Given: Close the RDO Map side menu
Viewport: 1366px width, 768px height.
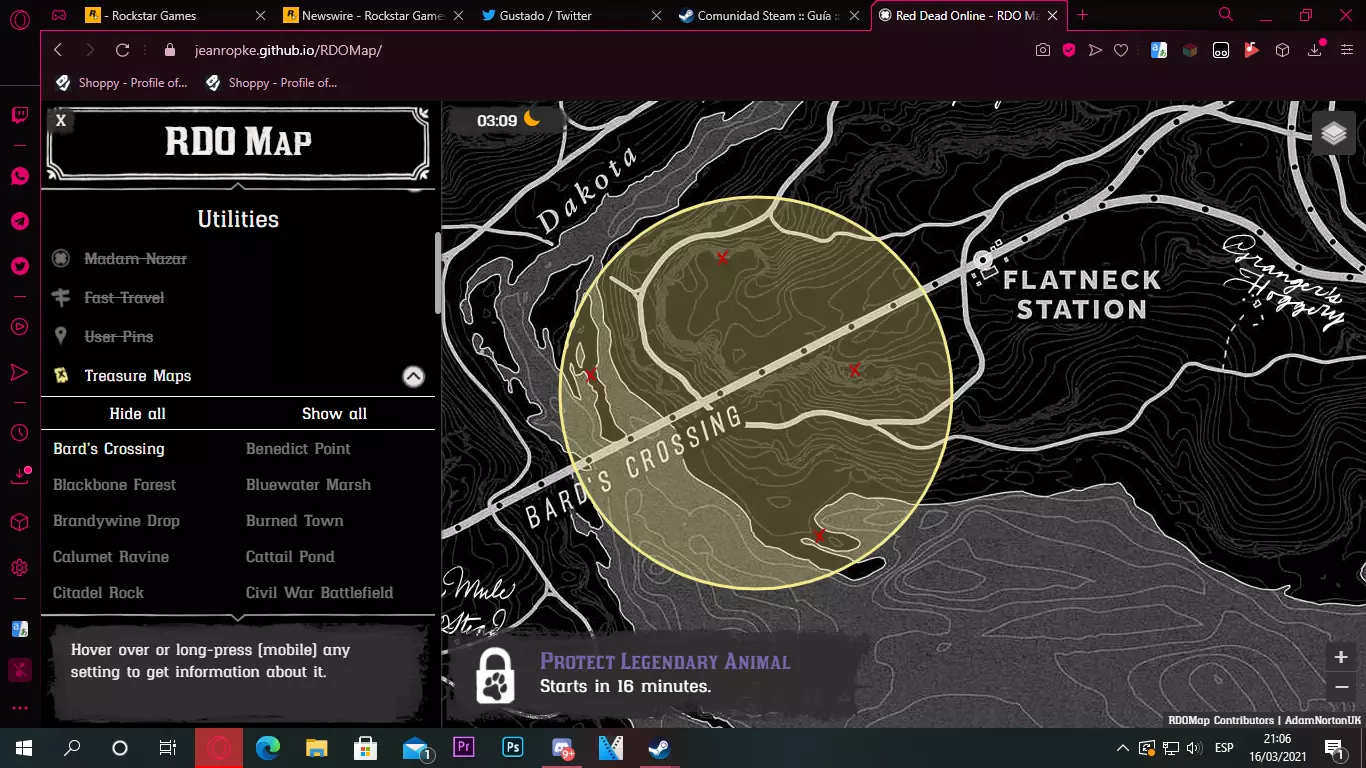Looking at the screenshot, I should [61, 121].
